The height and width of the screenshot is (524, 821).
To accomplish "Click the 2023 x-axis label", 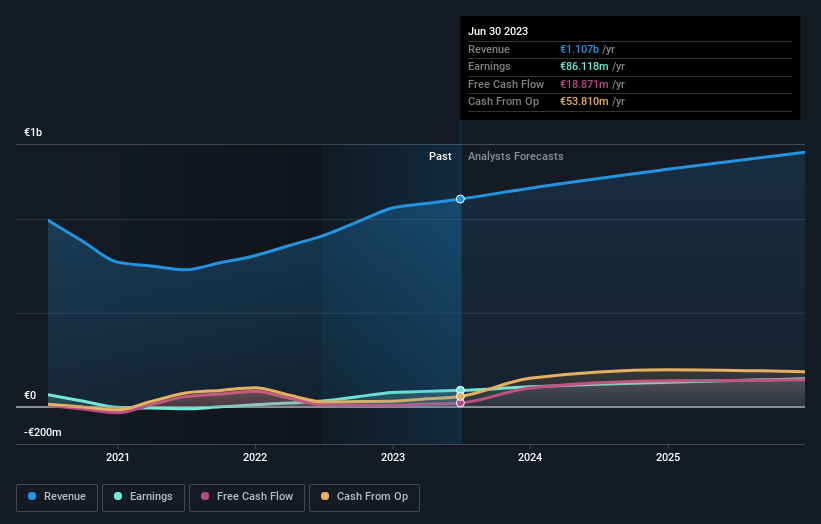I will click(x=393, y=458).
